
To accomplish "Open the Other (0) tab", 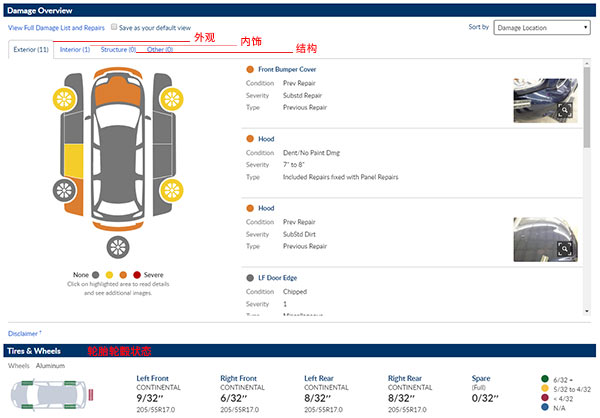I will [159, 49].
